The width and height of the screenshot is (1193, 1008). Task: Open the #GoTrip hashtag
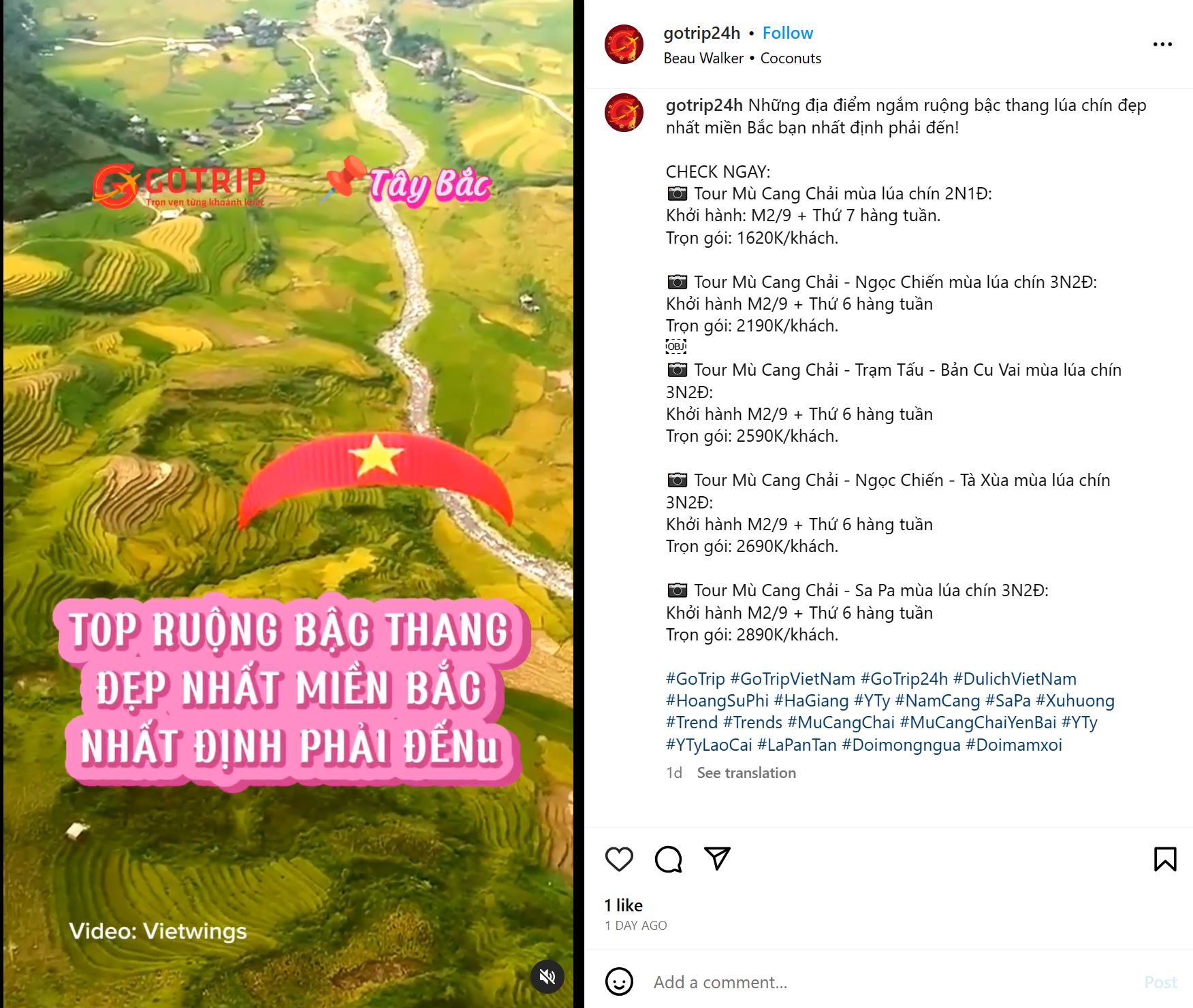[695, 679]
